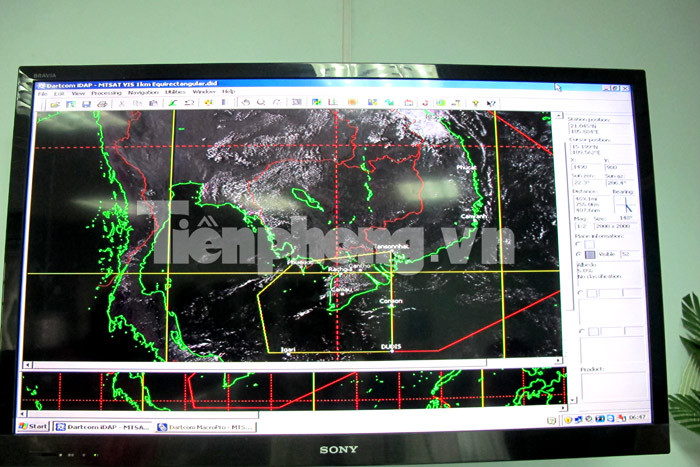Screen dimensions: 700x467
Task: Open the Navigation menu
Action: (143, 92)
